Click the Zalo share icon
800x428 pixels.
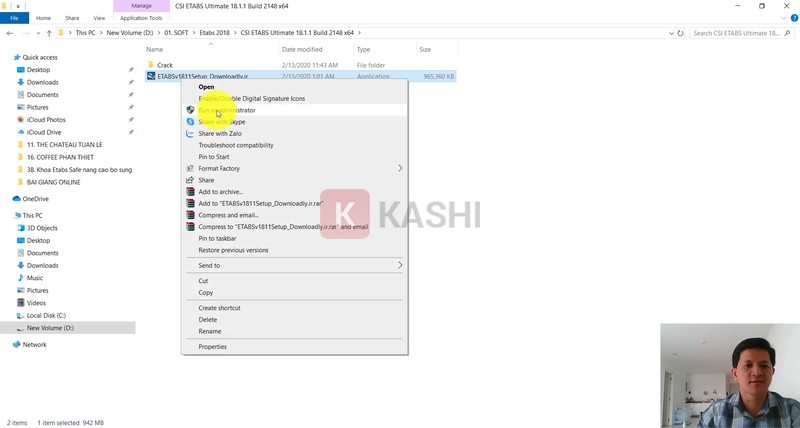tap(190, 133)
